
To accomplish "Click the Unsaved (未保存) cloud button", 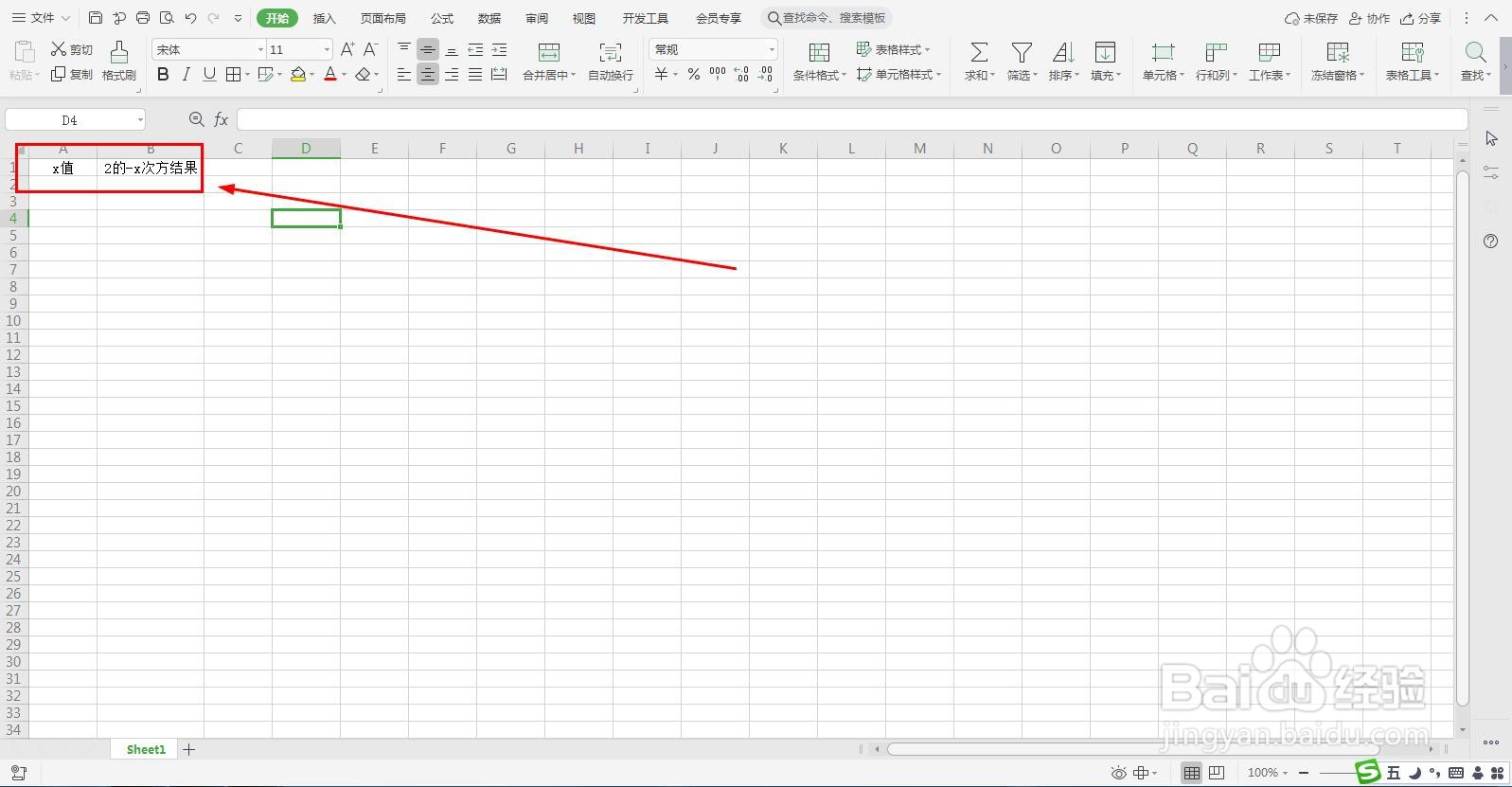I will (x=1311, y=18).
